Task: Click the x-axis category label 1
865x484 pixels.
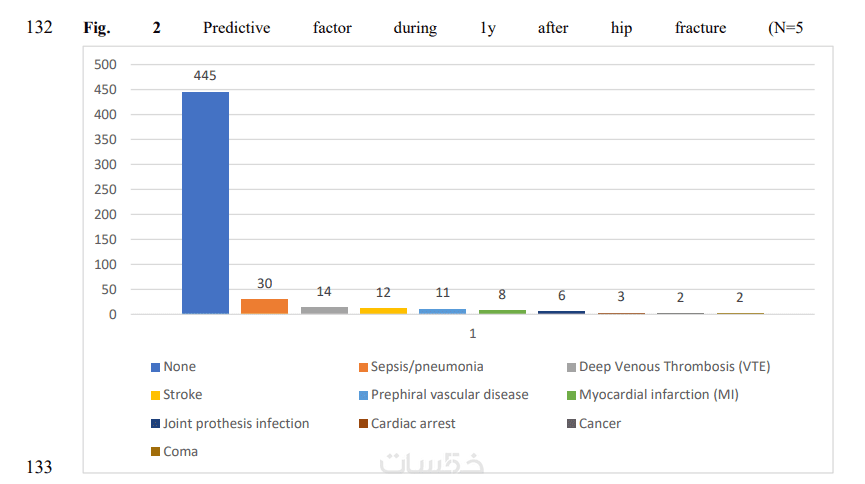Action: tap(472, 333)
